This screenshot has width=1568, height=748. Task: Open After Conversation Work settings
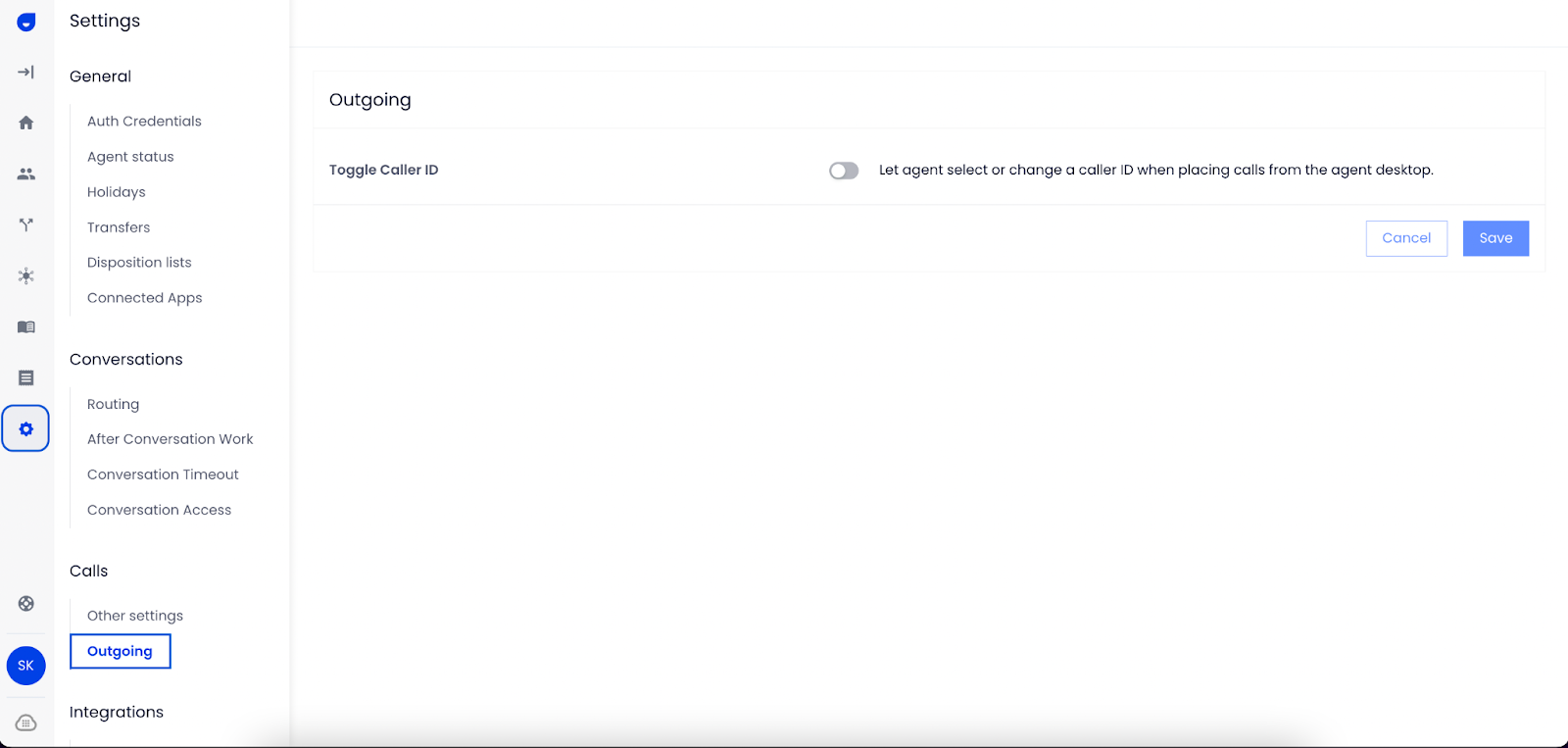click(171, 439)
